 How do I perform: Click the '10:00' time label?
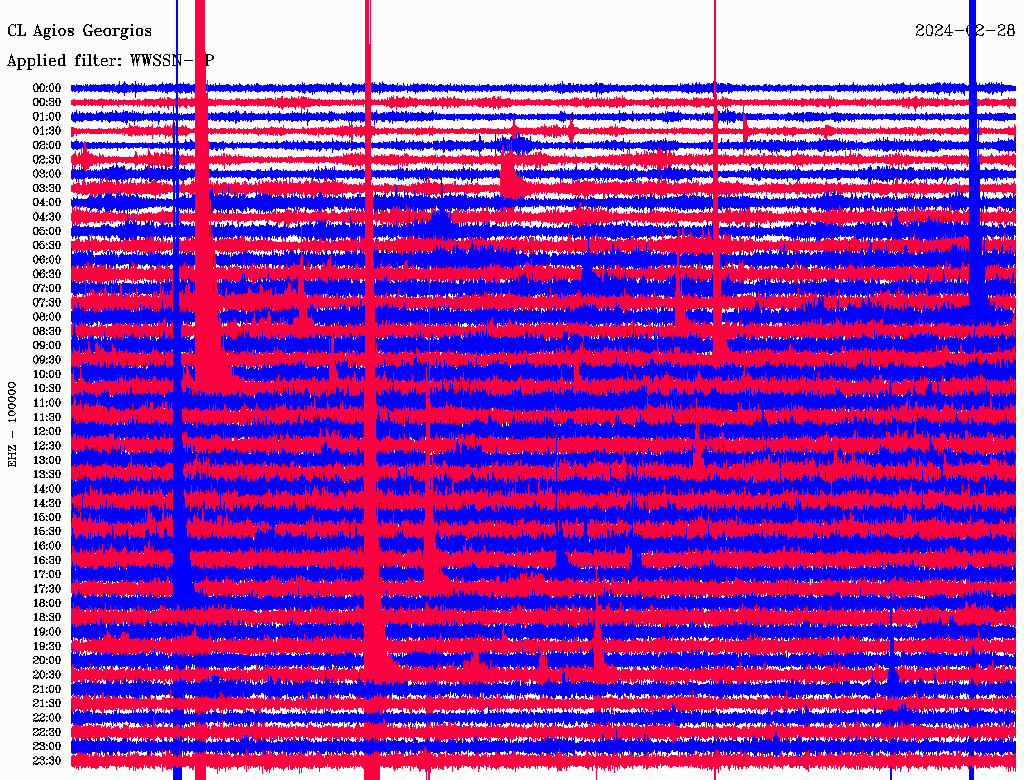point(47,374)
